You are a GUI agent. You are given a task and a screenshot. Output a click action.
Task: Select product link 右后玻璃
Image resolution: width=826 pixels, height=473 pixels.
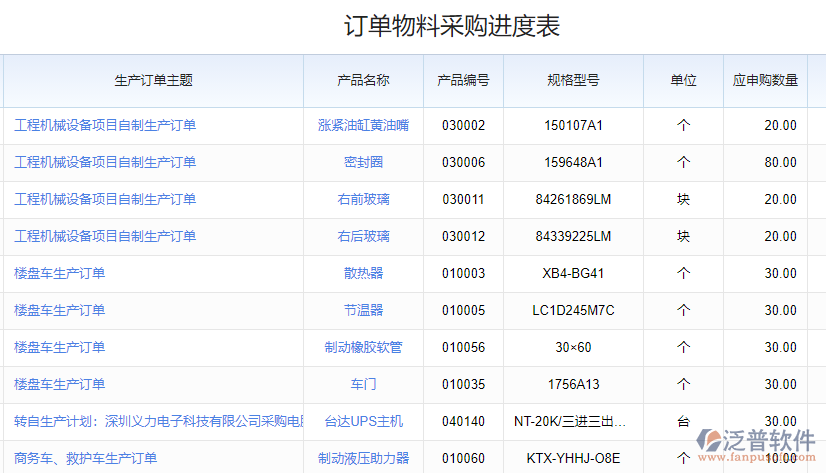(x=363, y=236)
